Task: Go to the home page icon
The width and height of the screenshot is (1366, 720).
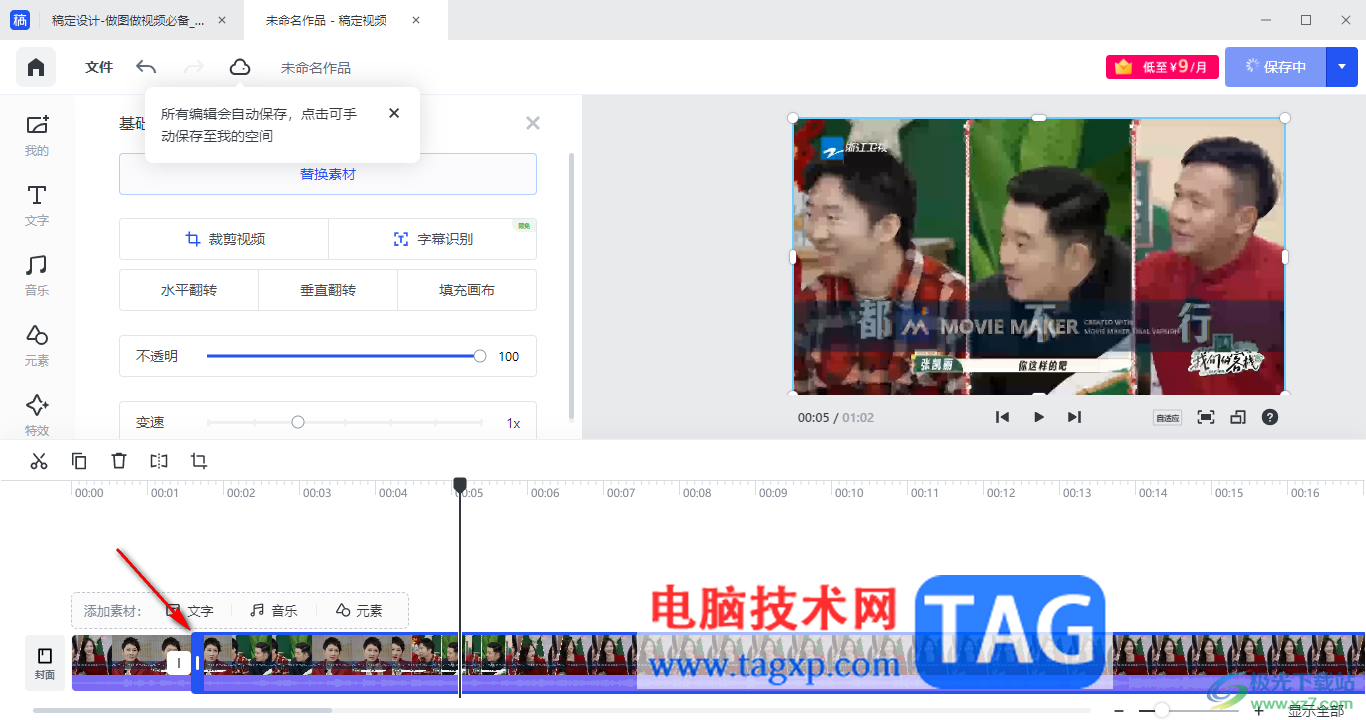Action: click(x=36, y=67)
